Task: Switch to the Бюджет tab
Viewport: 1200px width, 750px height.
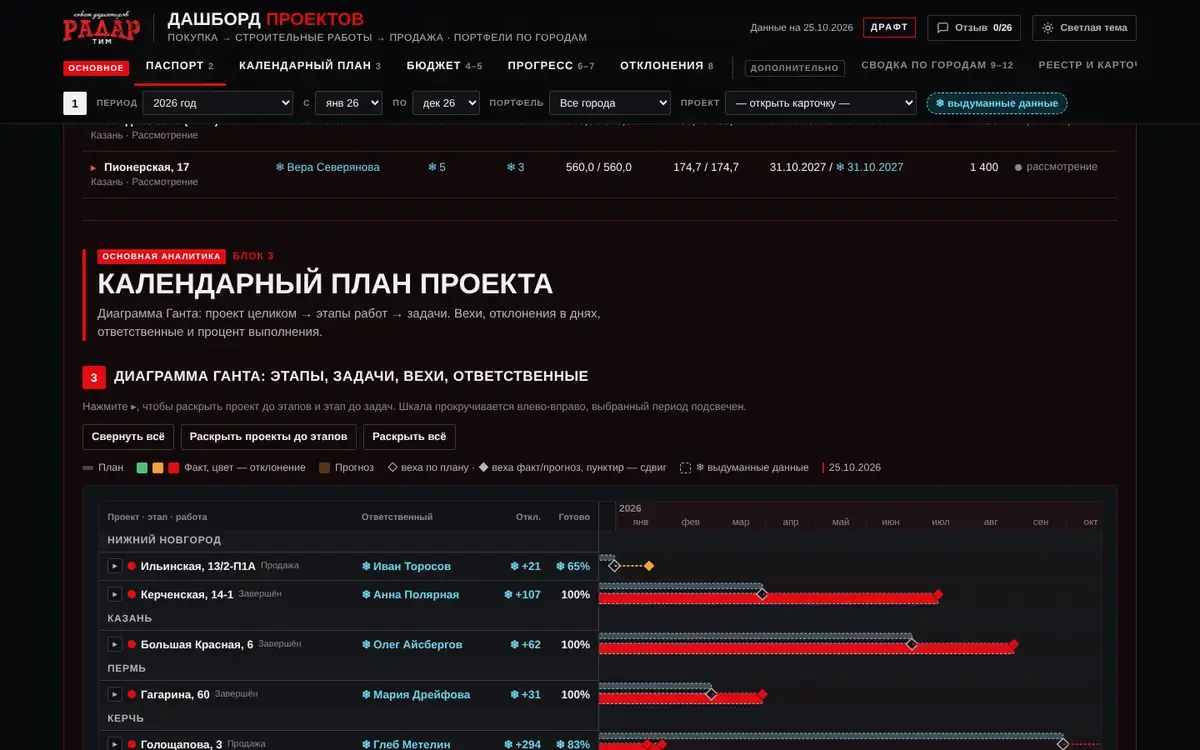Action: [444, 66]
